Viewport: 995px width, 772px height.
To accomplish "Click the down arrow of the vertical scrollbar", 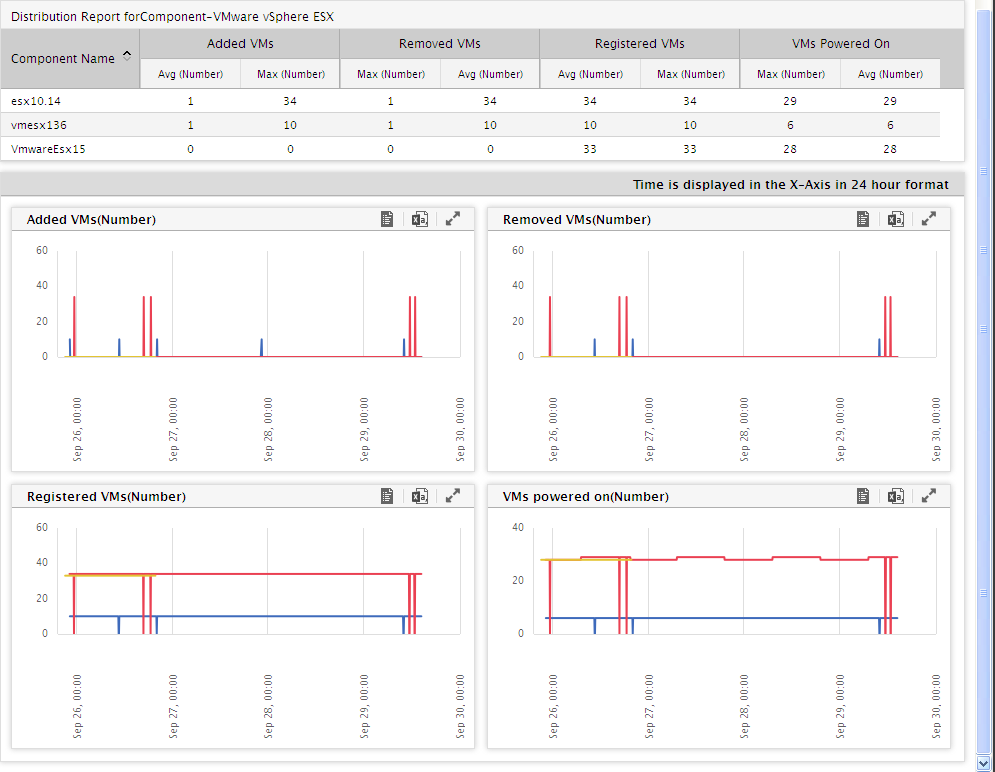I will [x=984, y=763].
